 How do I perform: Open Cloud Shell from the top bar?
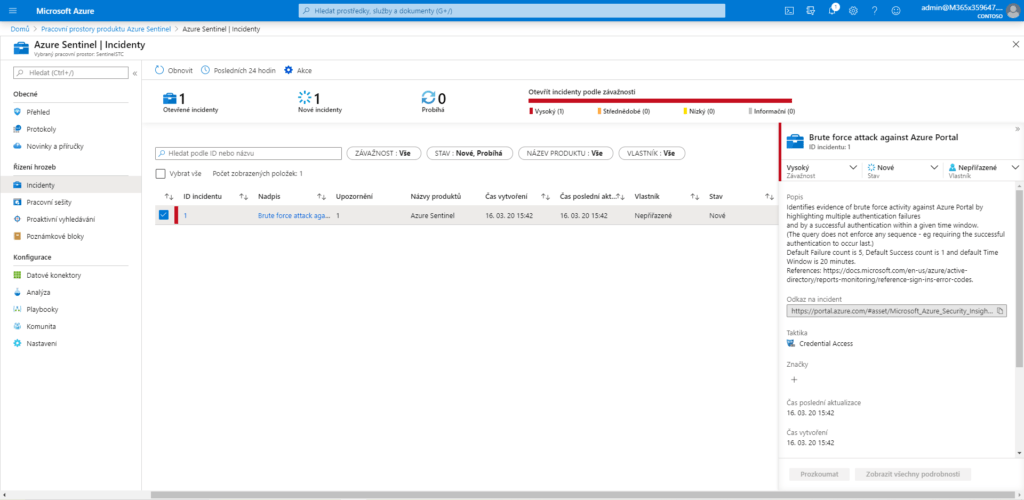click(789, 10)
